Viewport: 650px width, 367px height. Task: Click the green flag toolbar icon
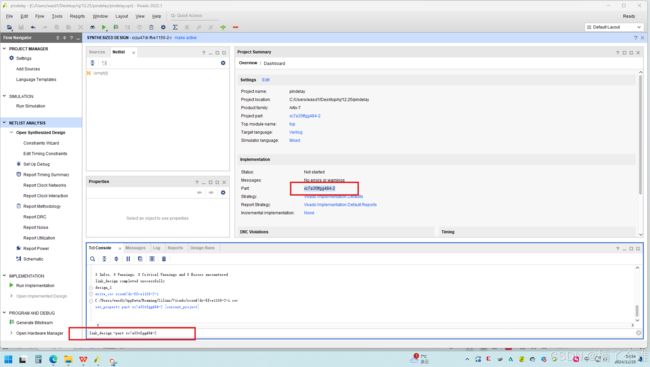(x=116, y=27)
